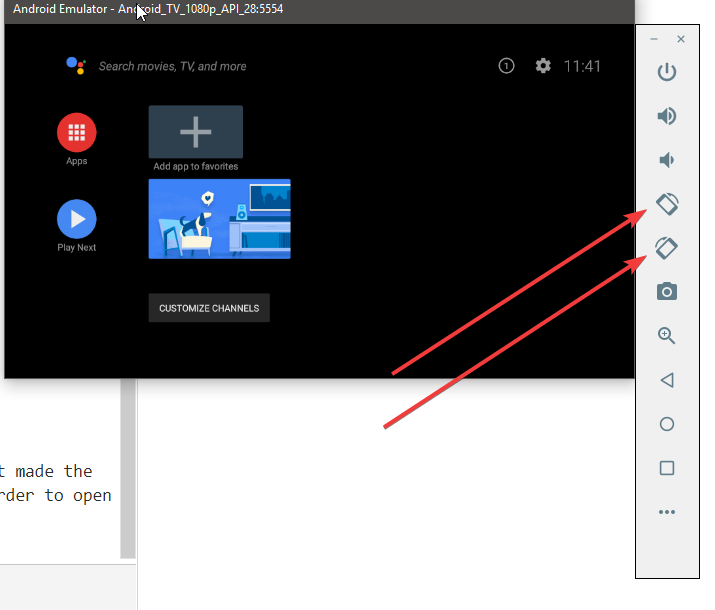The image size is (715, 610).
Task: Open the red Apps launcher
Action: click(x=77, y=132)
